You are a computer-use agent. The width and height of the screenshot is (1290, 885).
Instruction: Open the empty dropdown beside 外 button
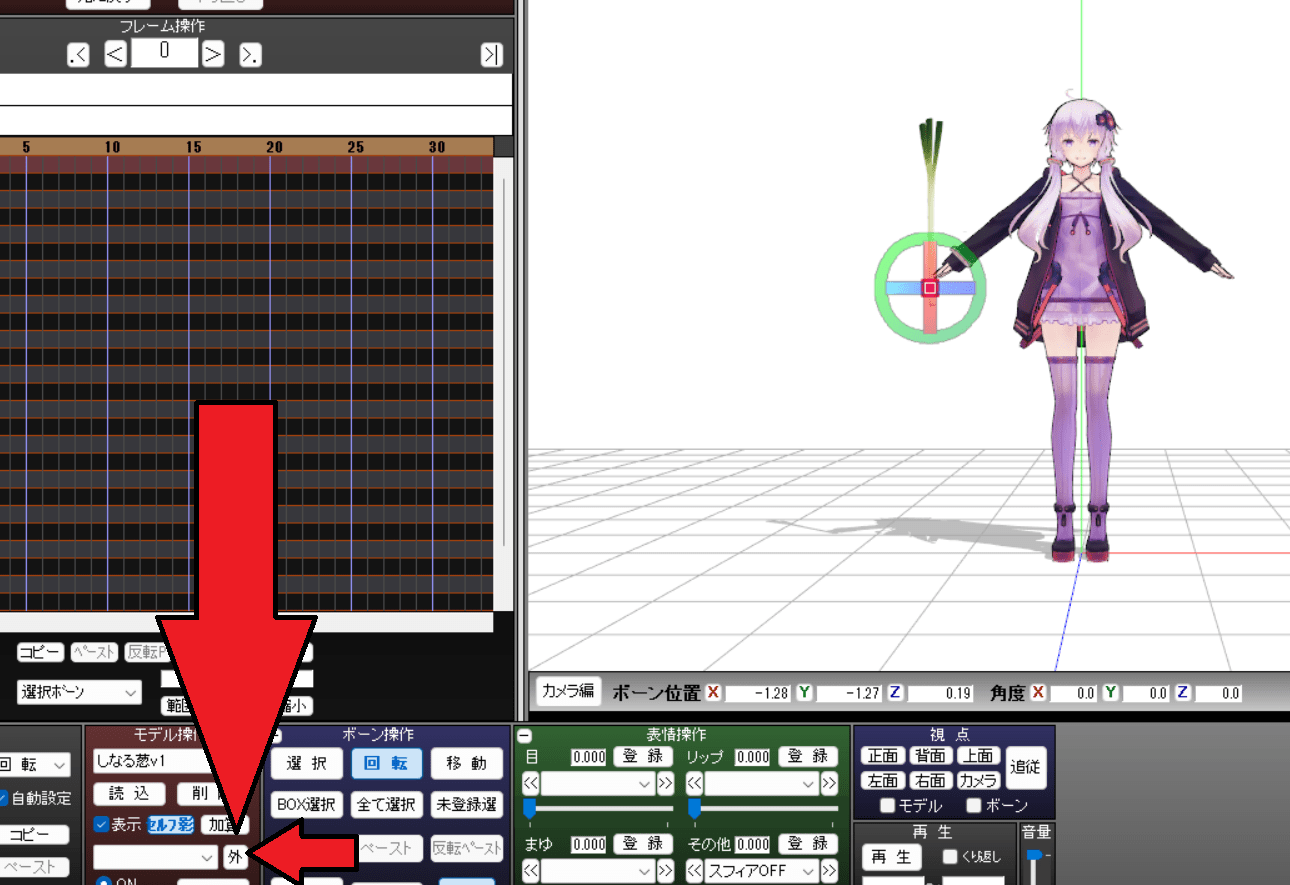(x=155, y=857)
